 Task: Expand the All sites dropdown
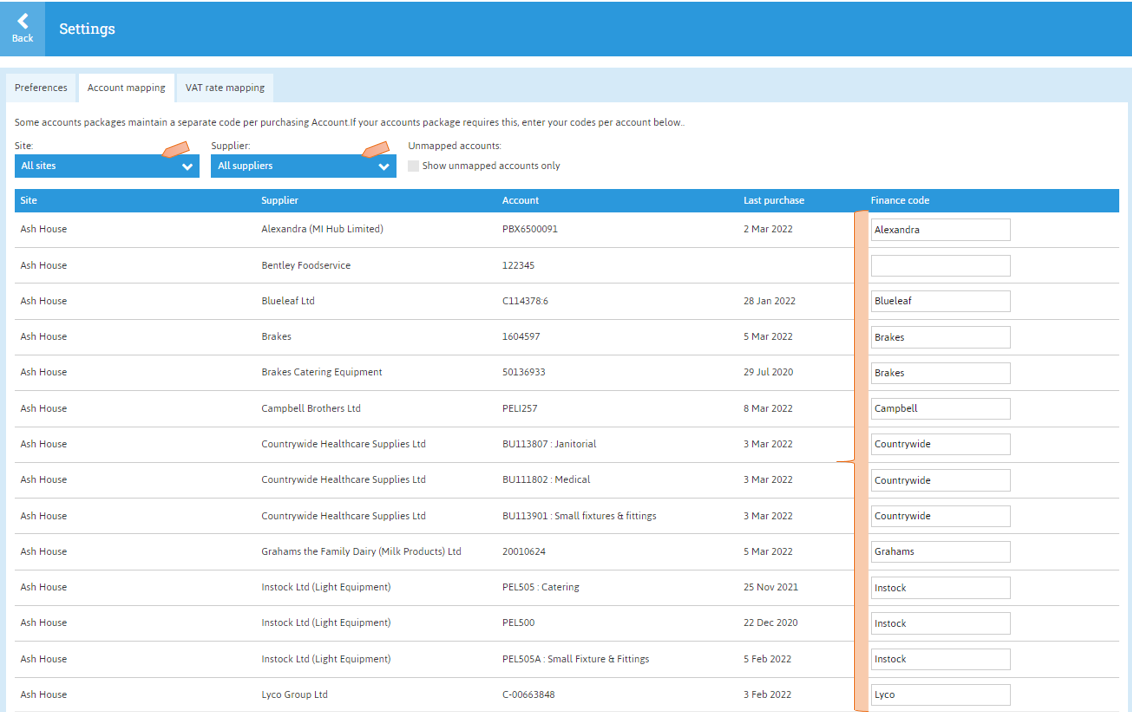point(107,166)
